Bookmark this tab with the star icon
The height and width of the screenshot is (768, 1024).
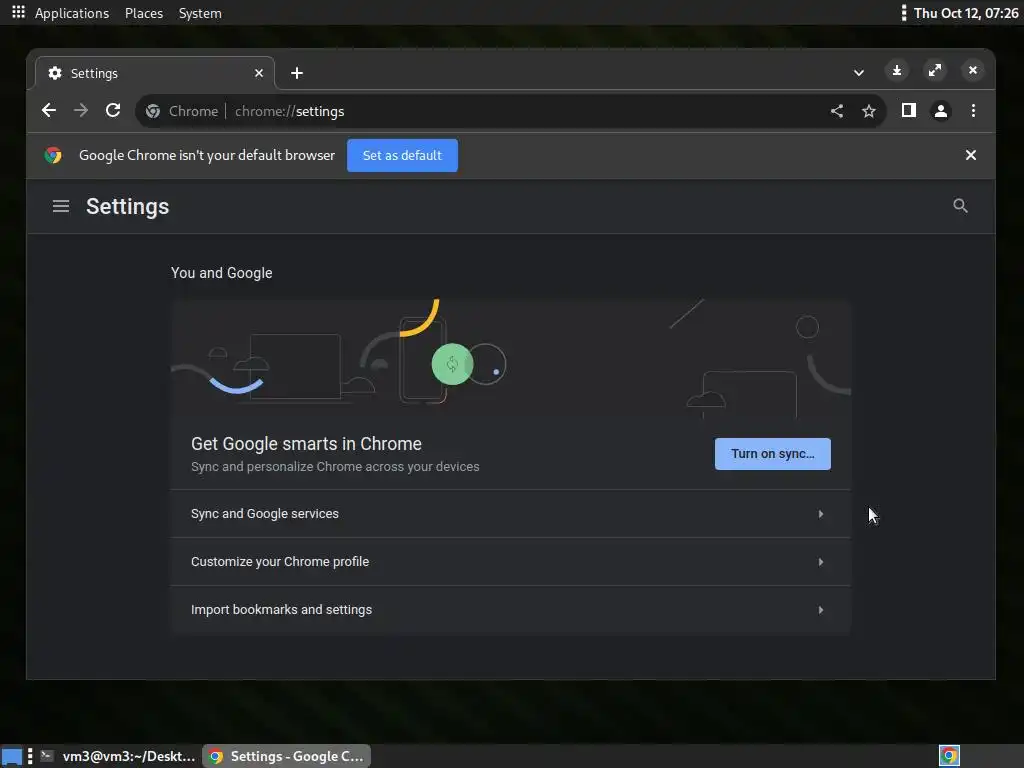[x=869, y=111]
